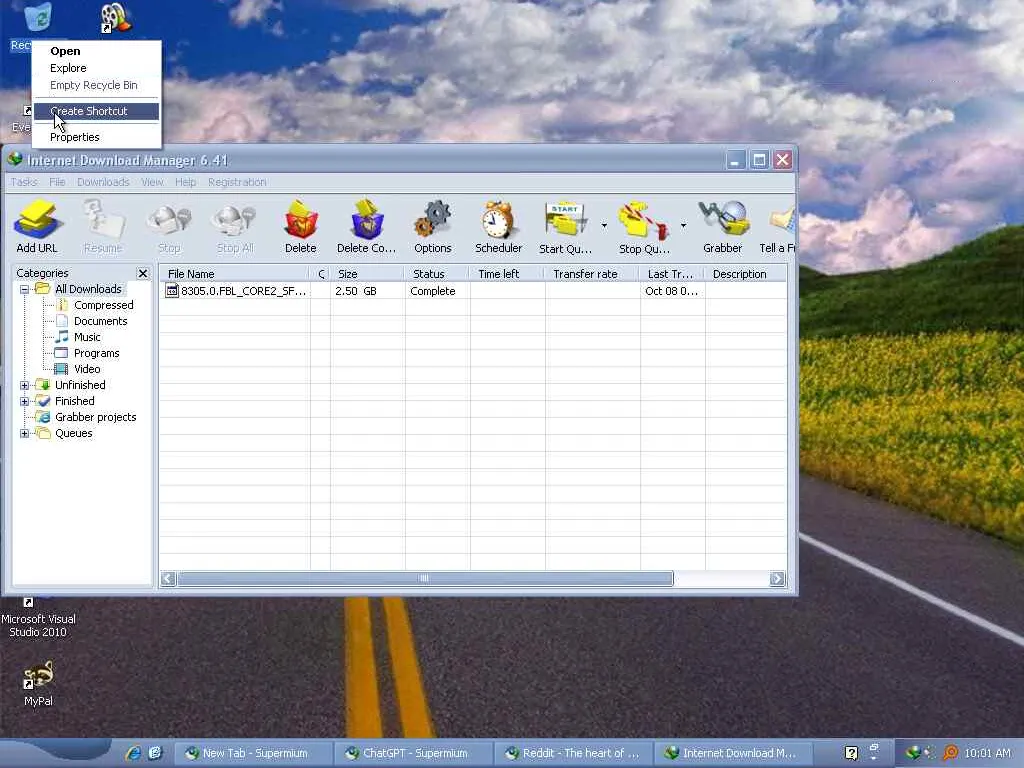Screen dimensions: 1024x768
Task: Sort by Description column header
Action: pos(746,274)
